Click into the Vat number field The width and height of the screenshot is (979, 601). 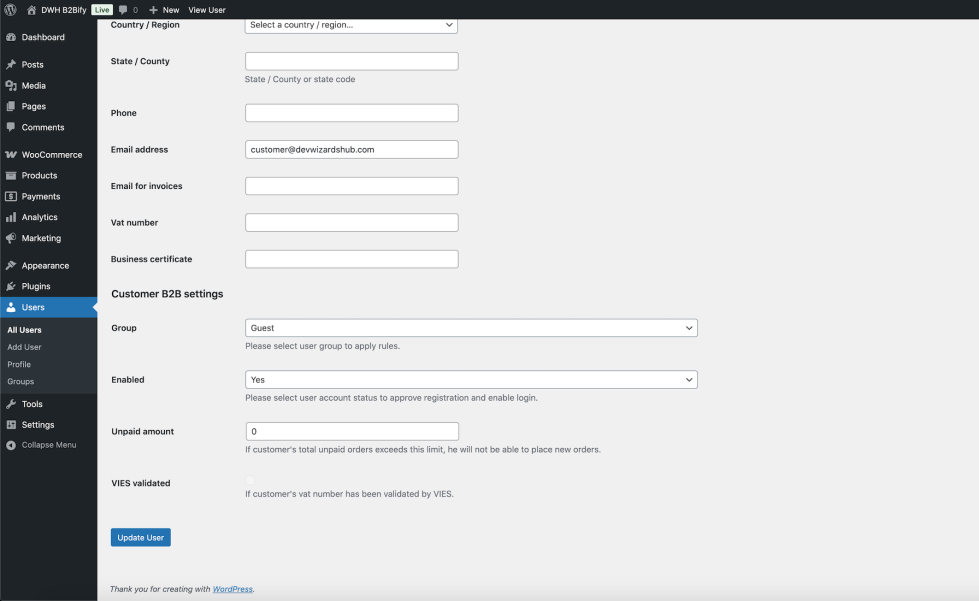coord(351,222)
